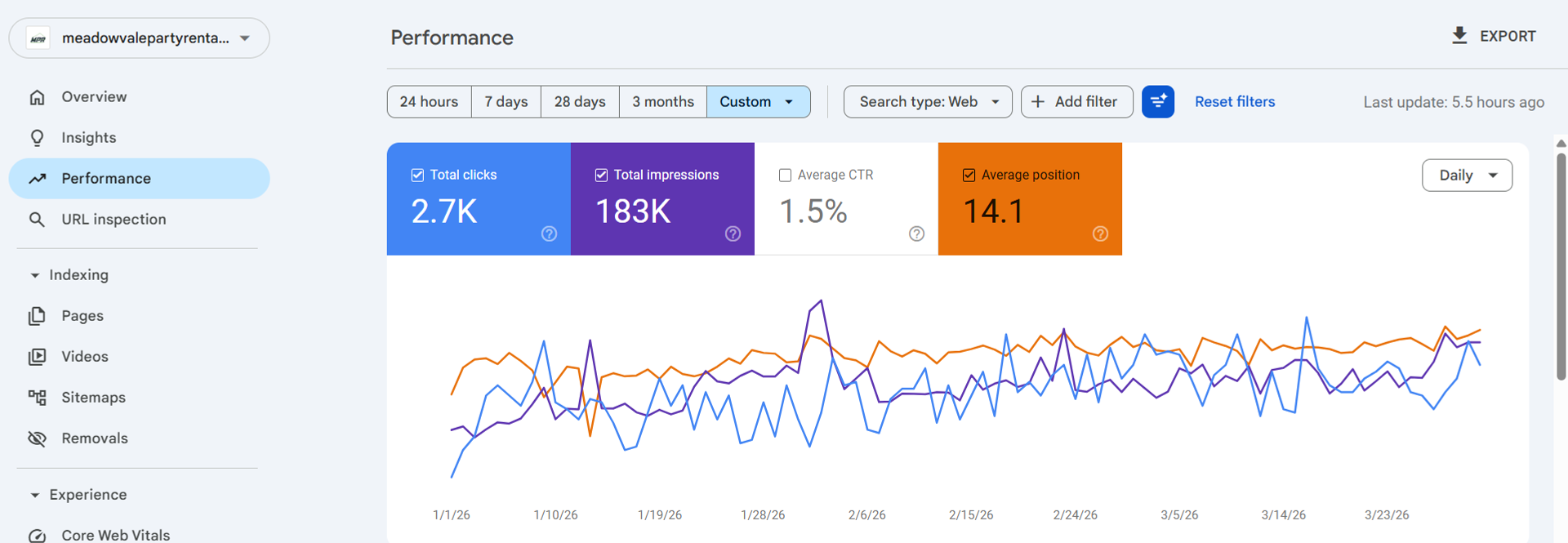The height and width of the screenshot is (543, 1568).
Task: Open help for Average CTR metric
Action: (x=916, y=234)
